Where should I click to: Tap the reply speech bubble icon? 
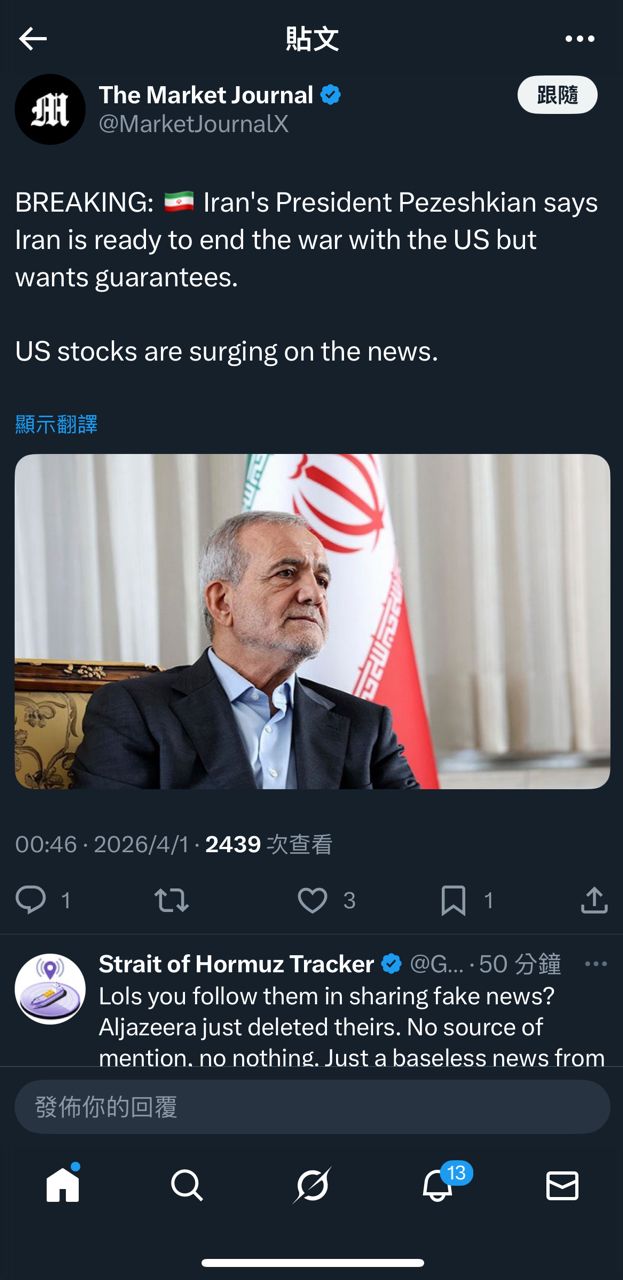pyautogui.click(x=31, y=900)
